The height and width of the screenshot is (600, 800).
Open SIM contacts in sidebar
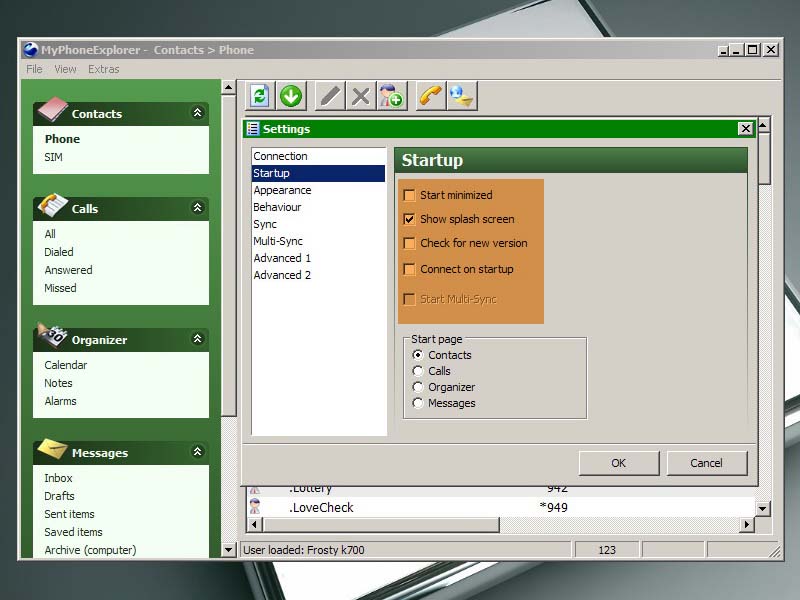(x=53, y=157)
